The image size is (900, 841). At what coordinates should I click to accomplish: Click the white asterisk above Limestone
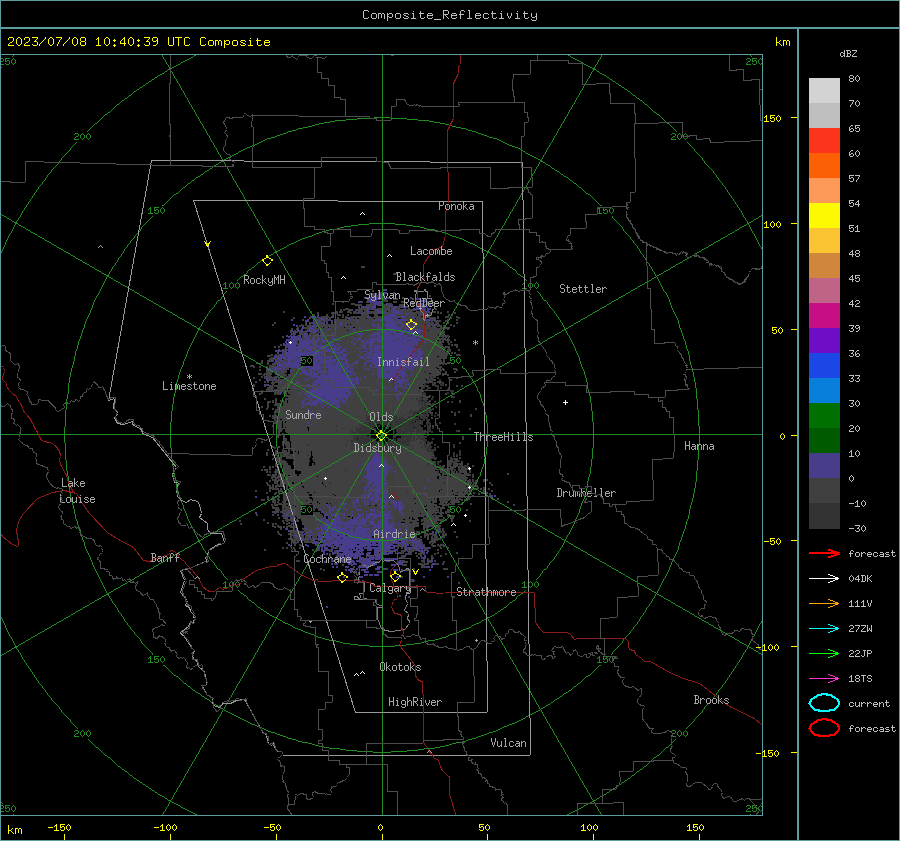pyautogui.click(x=189, y=377)
